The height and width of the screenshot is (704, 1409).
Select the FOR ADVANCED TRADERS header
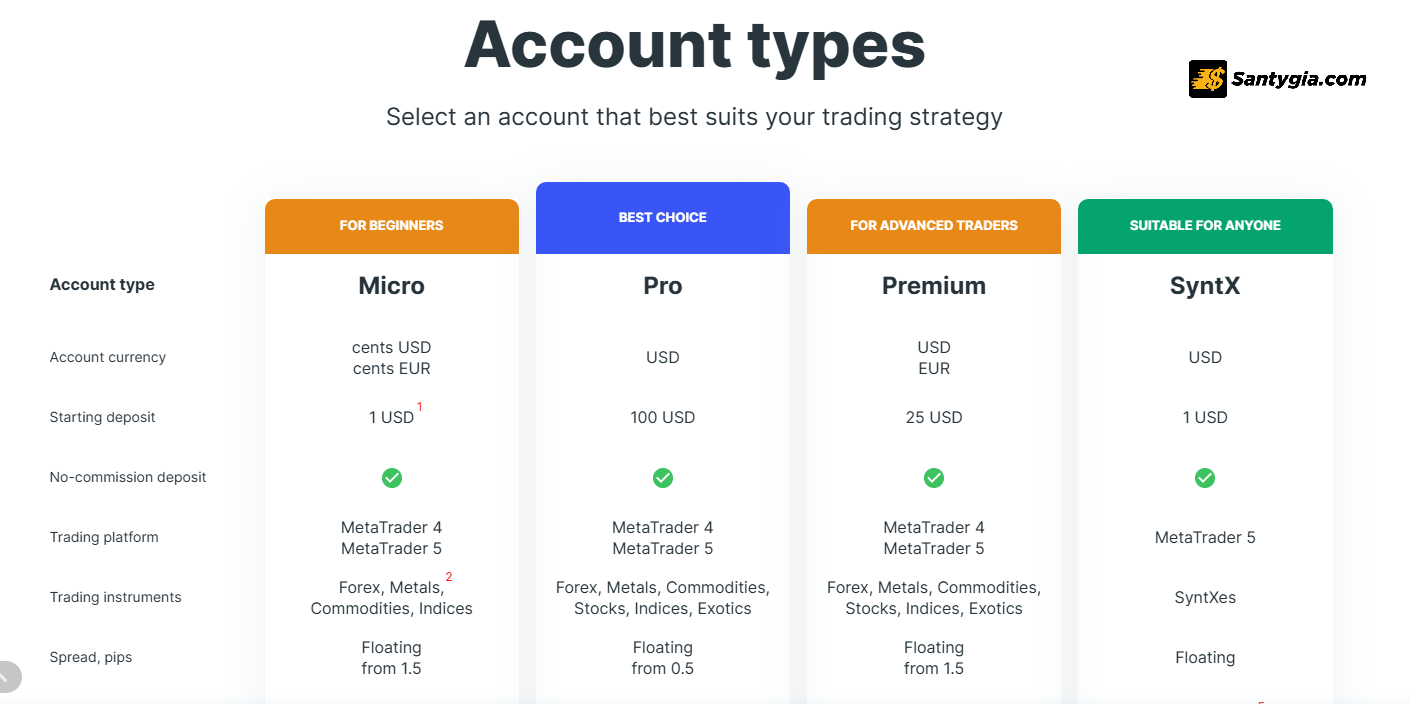934,226
